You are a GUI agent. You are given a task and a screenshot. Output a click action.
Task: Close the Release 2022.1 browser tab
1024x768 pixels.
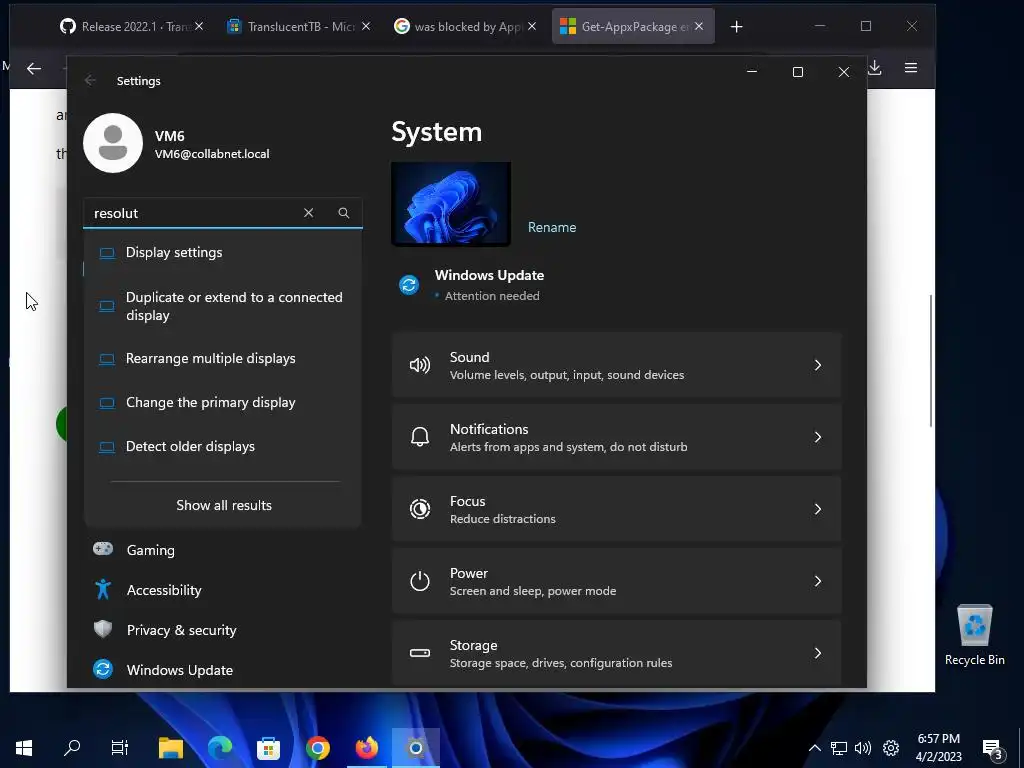tap(199, 26)
